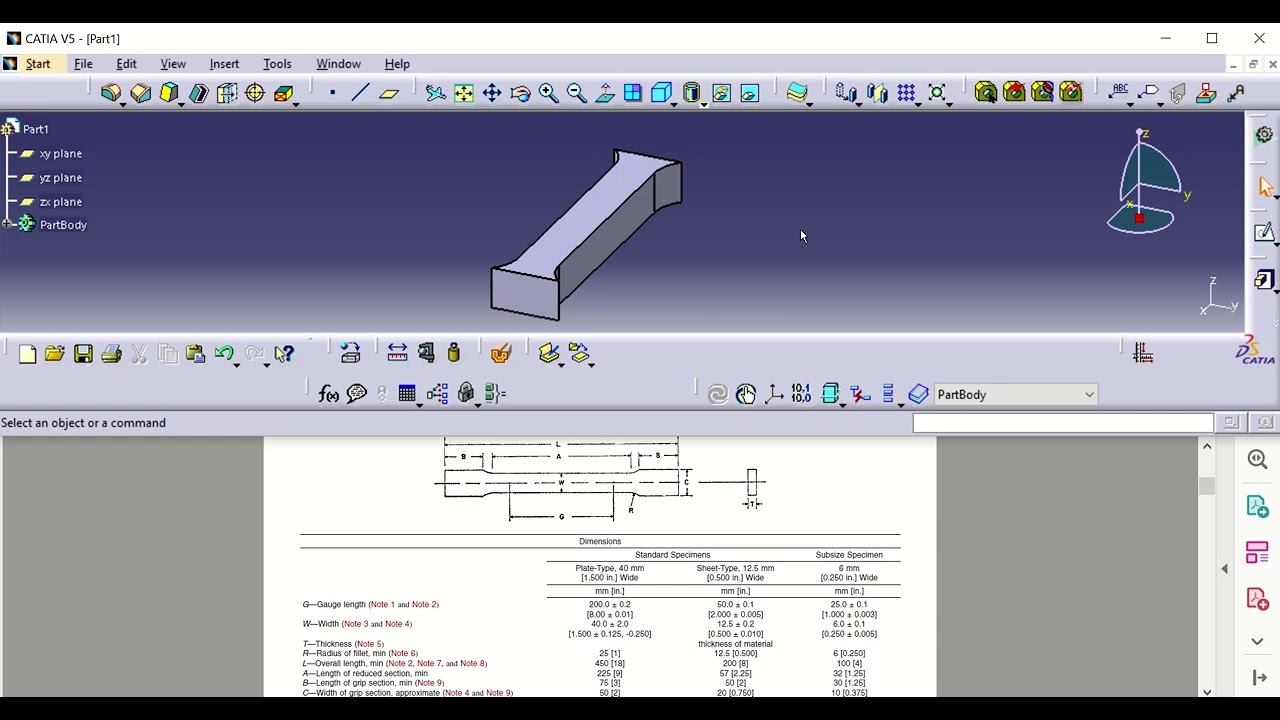Open the Window menu
This screenshot has height=720, width=1280.
click(x=338, y=64)
